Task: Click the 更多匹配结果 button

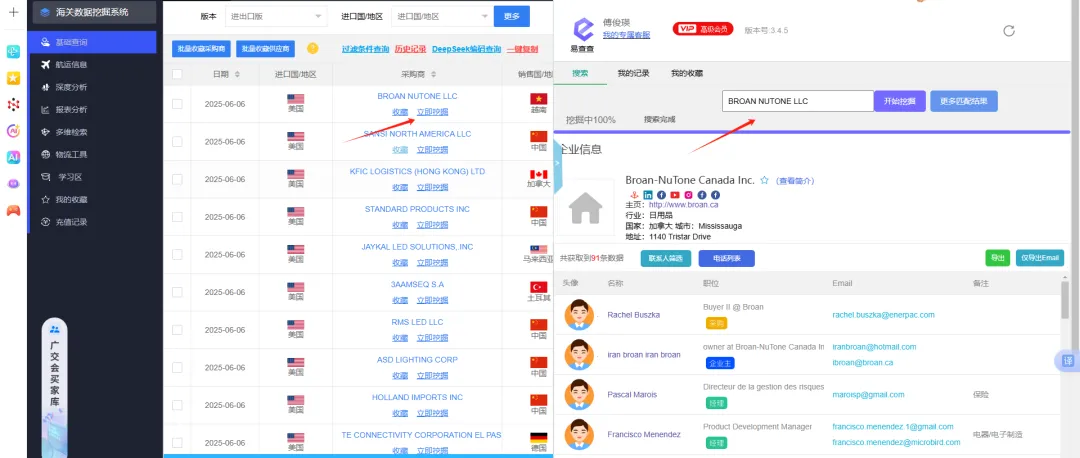Action: [x=964, y=101]
